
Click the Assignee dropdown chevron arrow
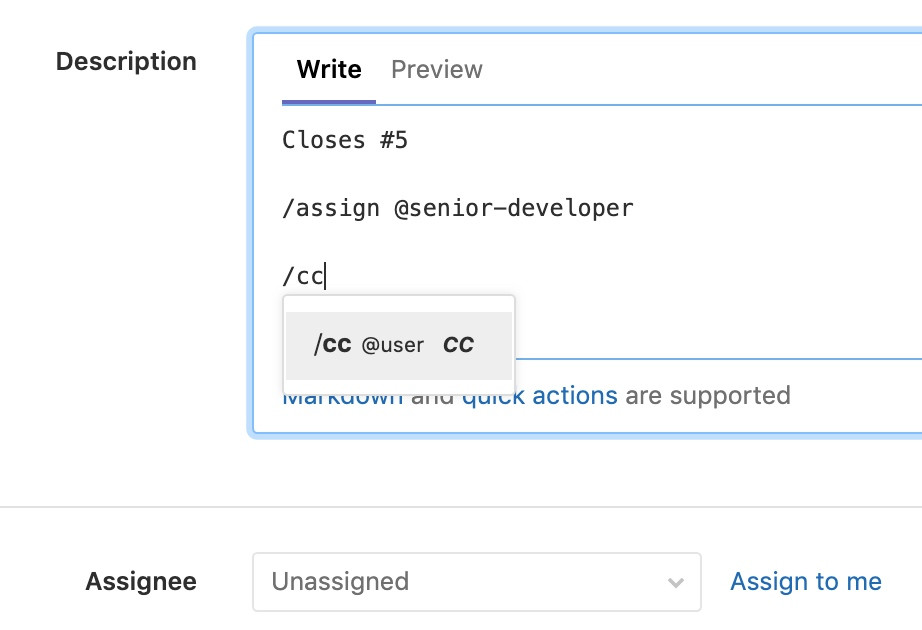(x=676, y=582)
